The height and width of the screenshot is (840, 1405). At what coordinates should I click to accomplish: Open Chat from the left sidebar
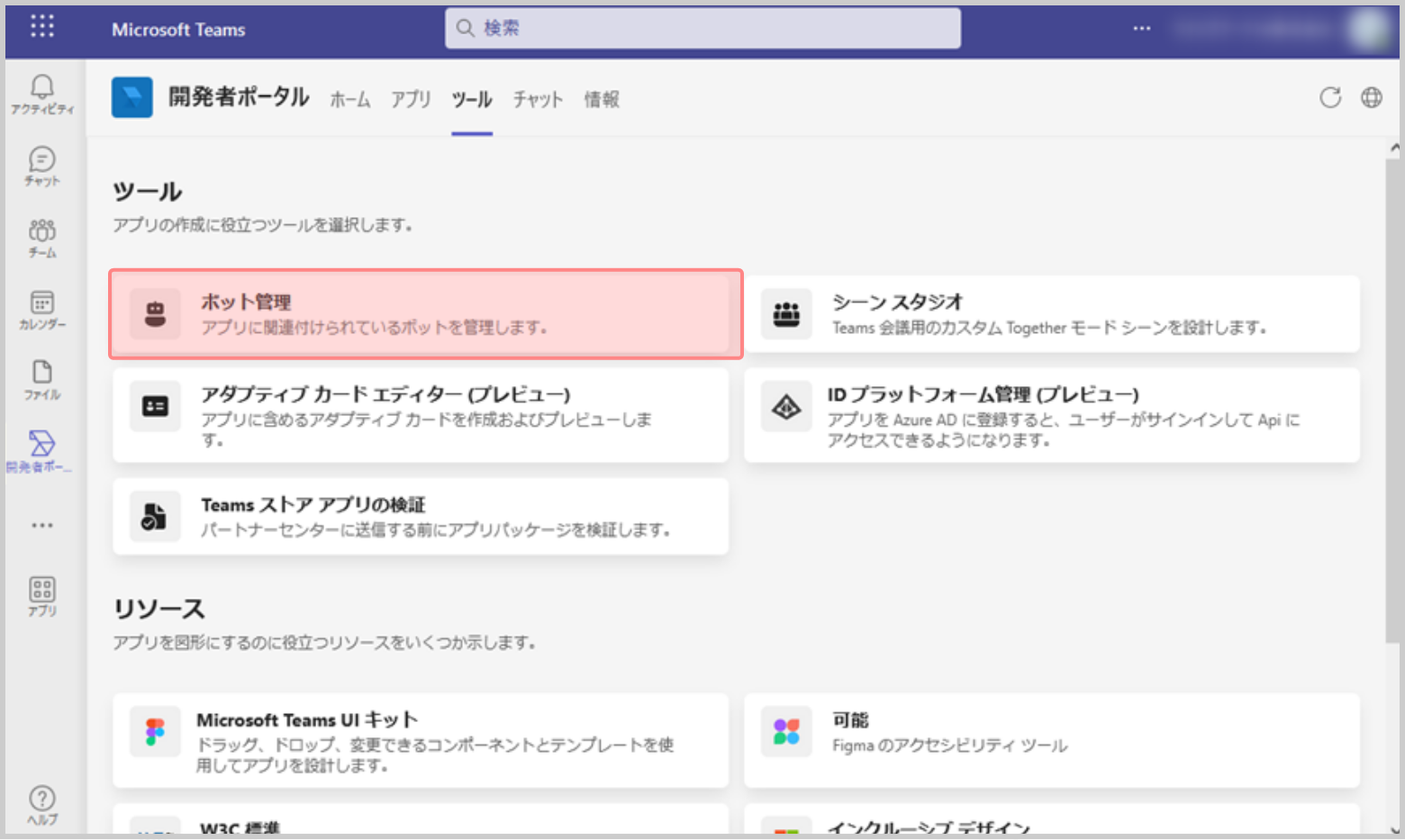click(x=41, y=166)
